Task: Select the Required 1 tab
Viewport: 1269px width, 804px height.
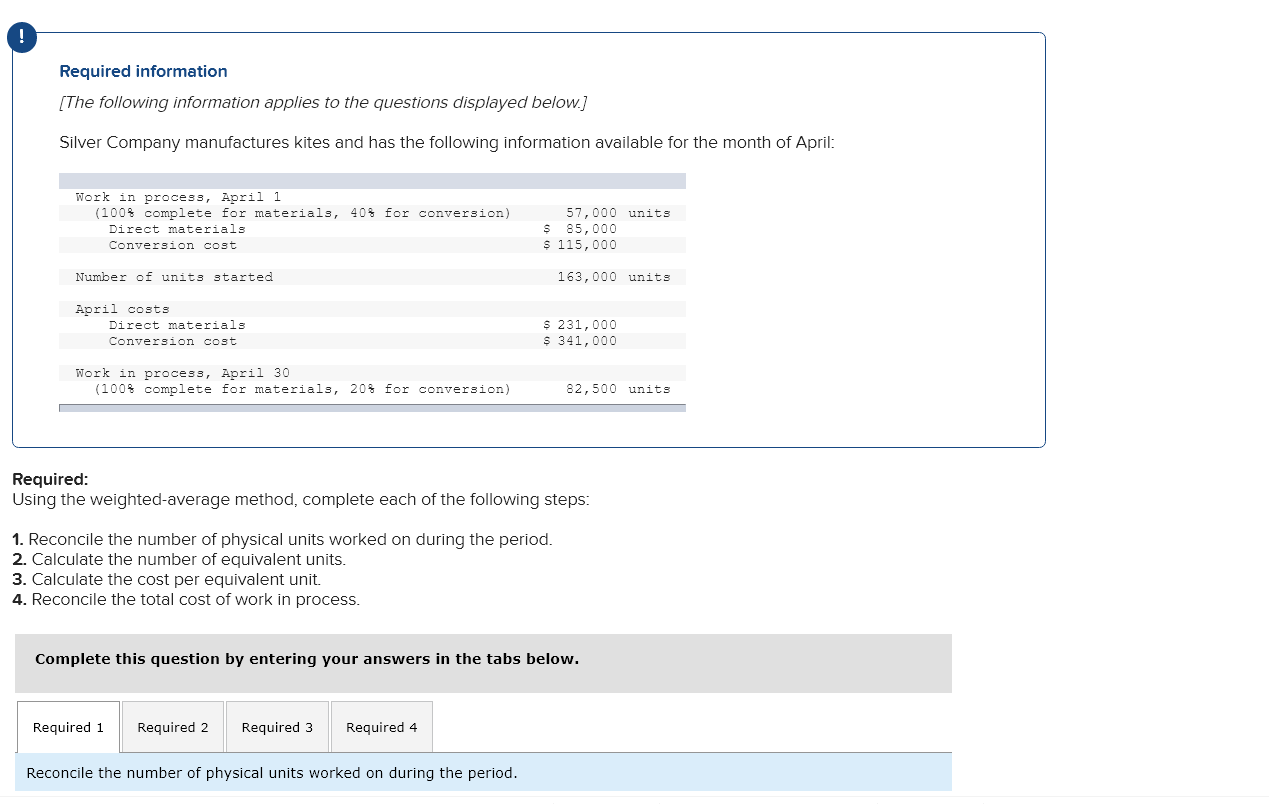Action: pos(67,727)
